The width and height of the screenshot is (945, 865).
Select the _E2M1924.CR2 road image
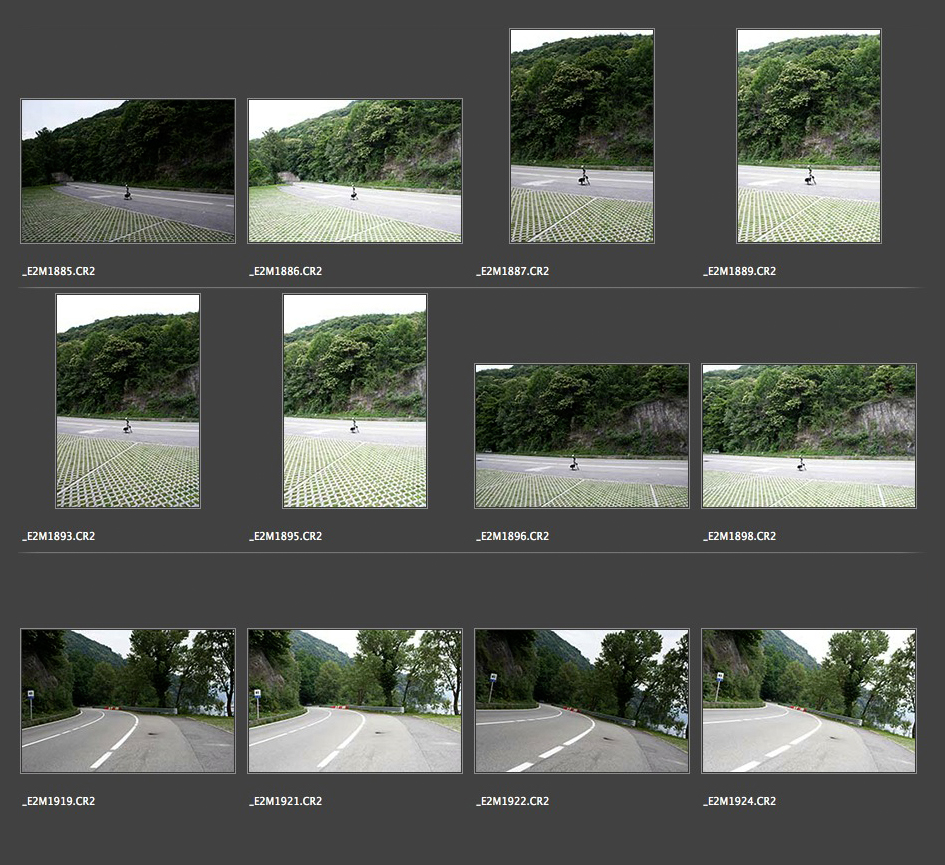click(x=809, y=701)
